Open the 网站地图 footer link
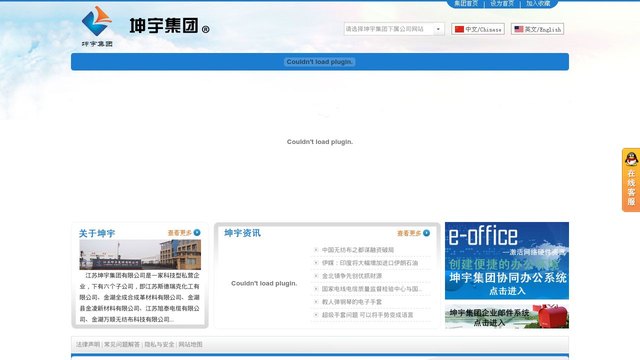The width and height of the screenshot is (640, 360). (191, 344)
